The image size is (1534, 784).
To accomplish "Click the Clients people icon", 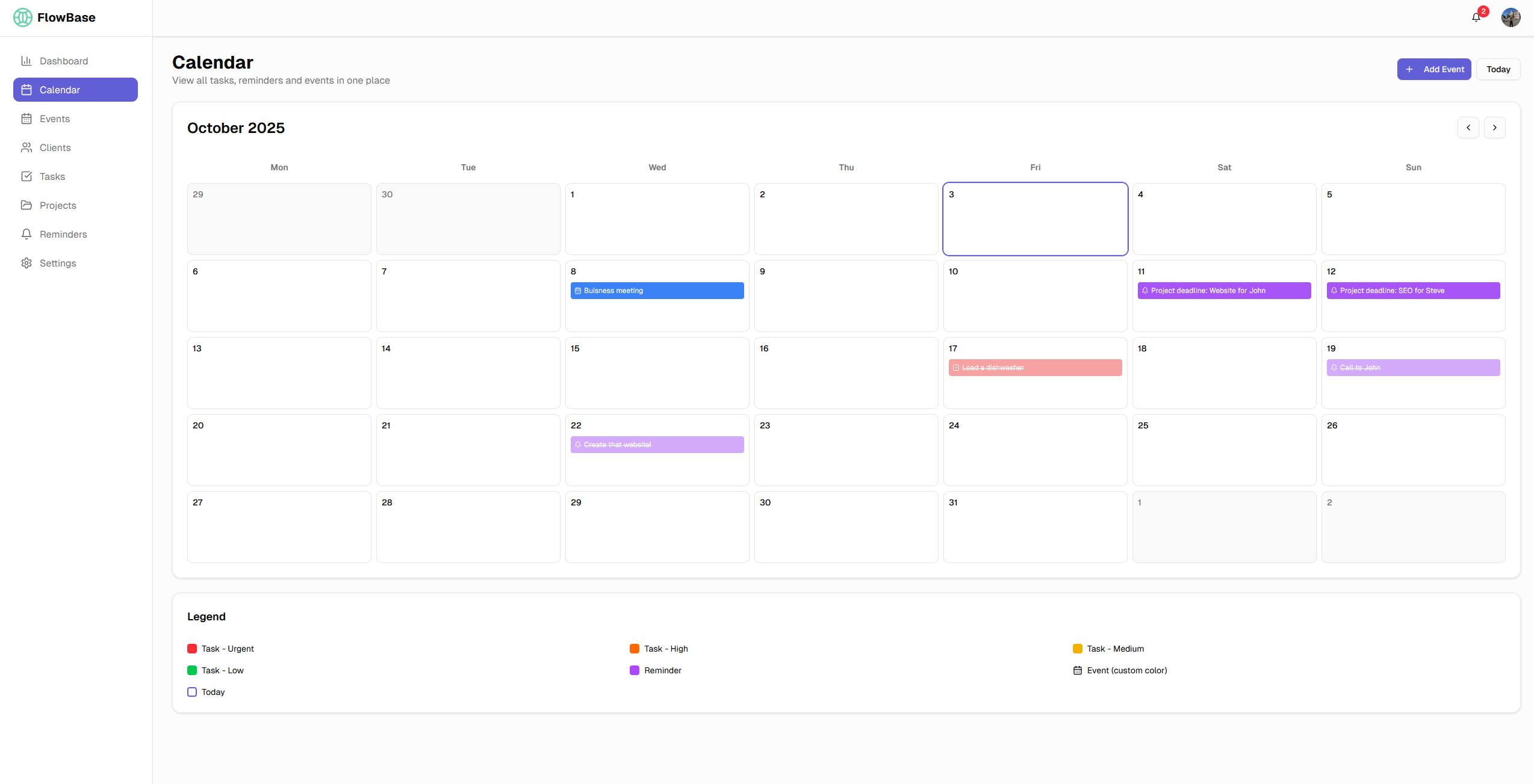I will point(26,147).
